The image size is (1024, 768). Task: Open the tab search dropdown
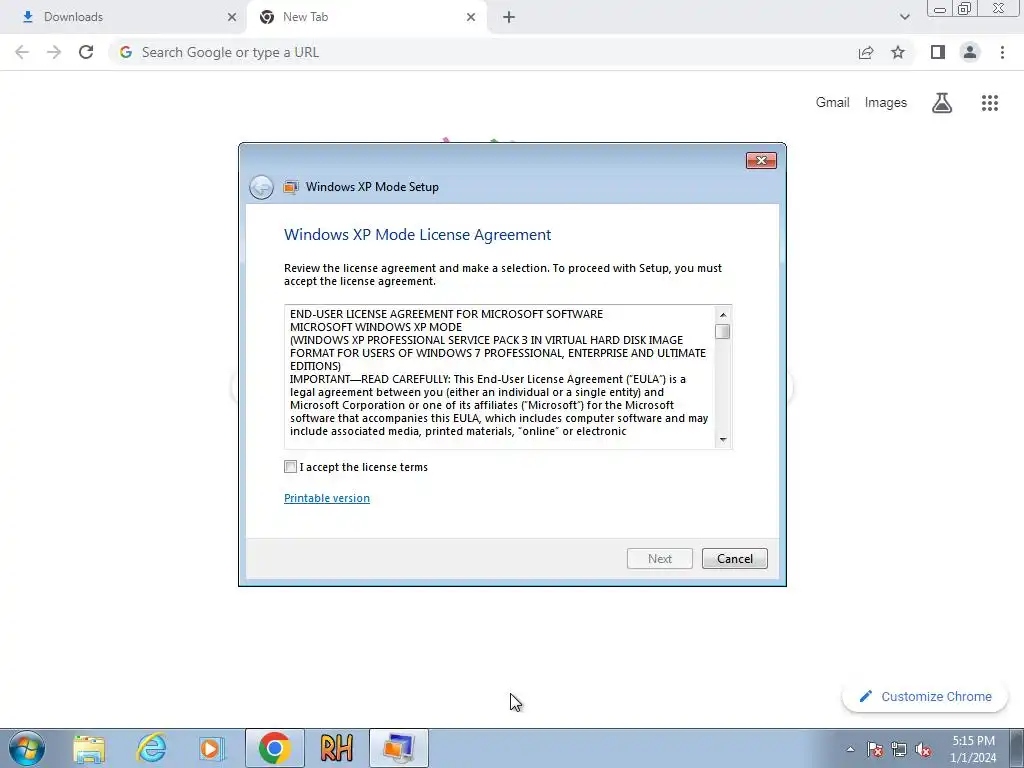(904, 17)
